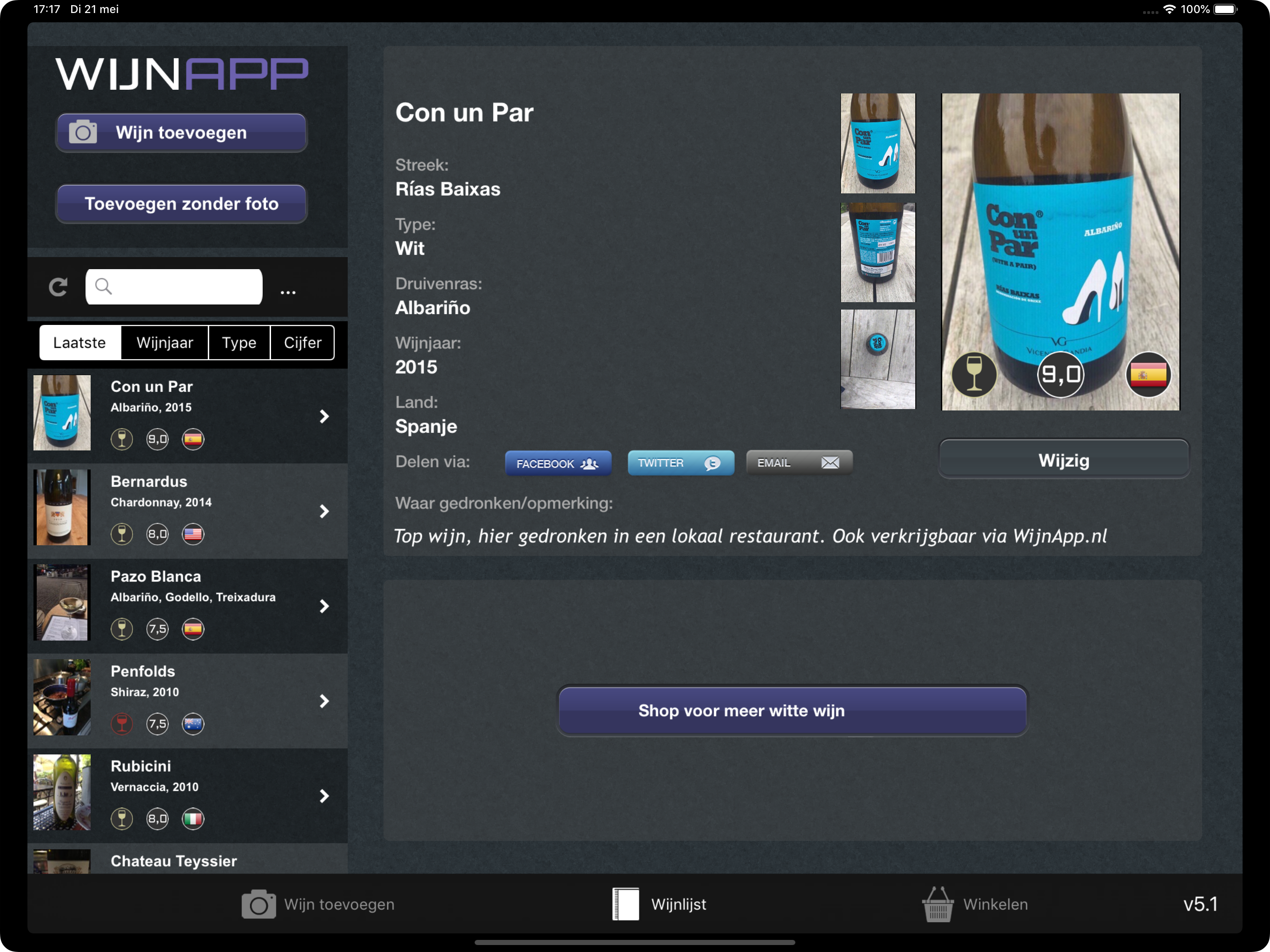
Task: Tap the battery indicator in status bar
Action: [1225, 9]
